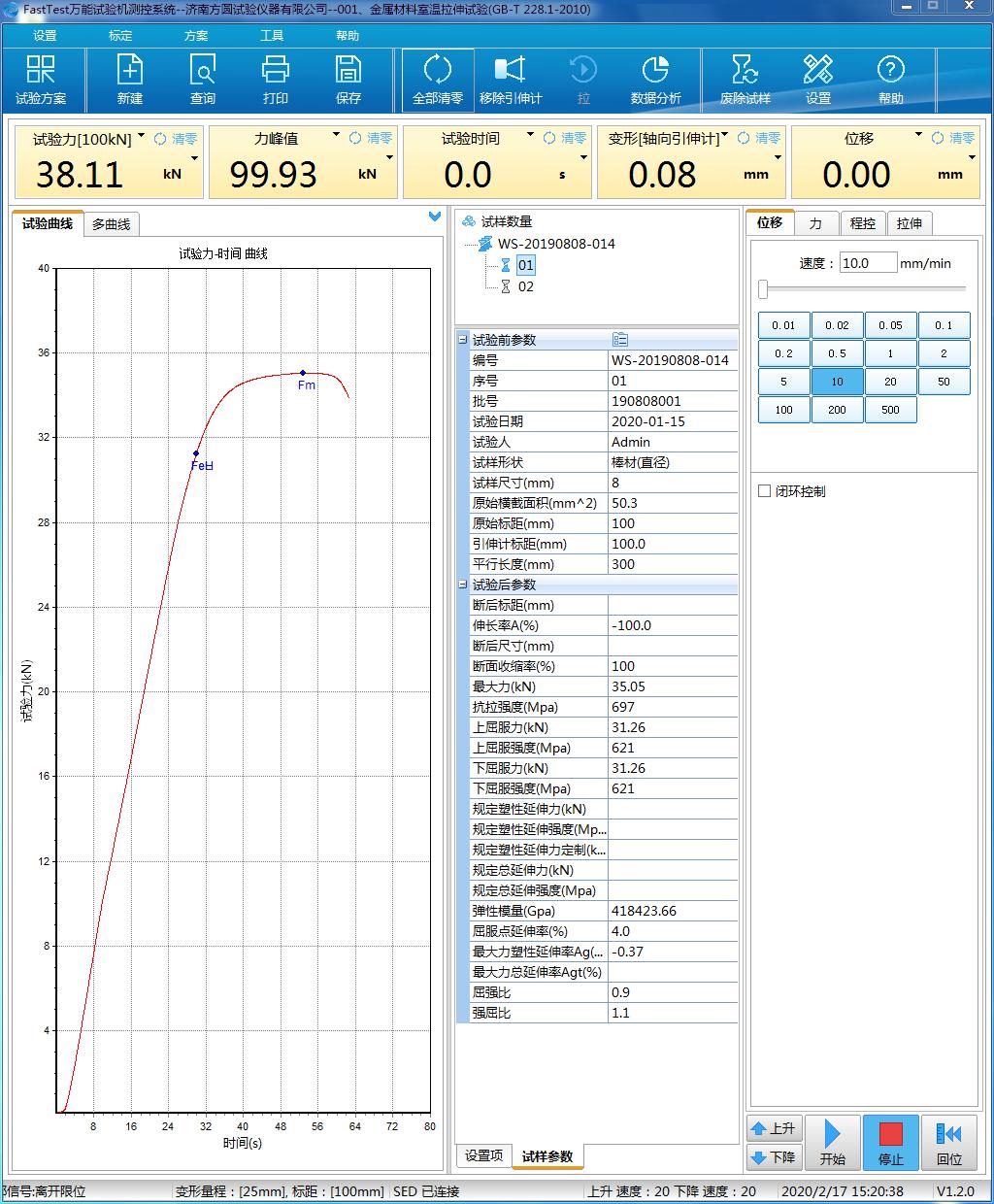This screenshot has width=994, height=1204.
Task: Switch to the 程控 tab
Action: (x=863, y=223)
